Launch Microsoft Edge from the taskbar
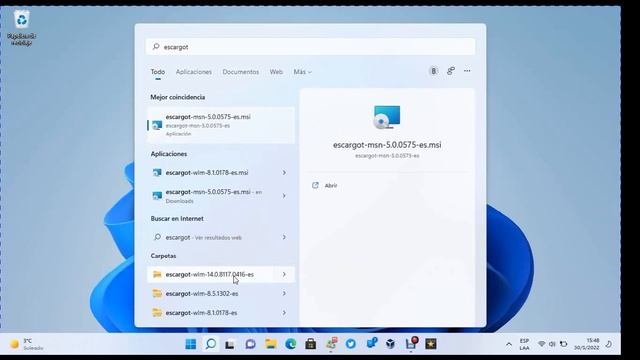The height and width of the screenshot is (360, 640). [x=290, y=344]
